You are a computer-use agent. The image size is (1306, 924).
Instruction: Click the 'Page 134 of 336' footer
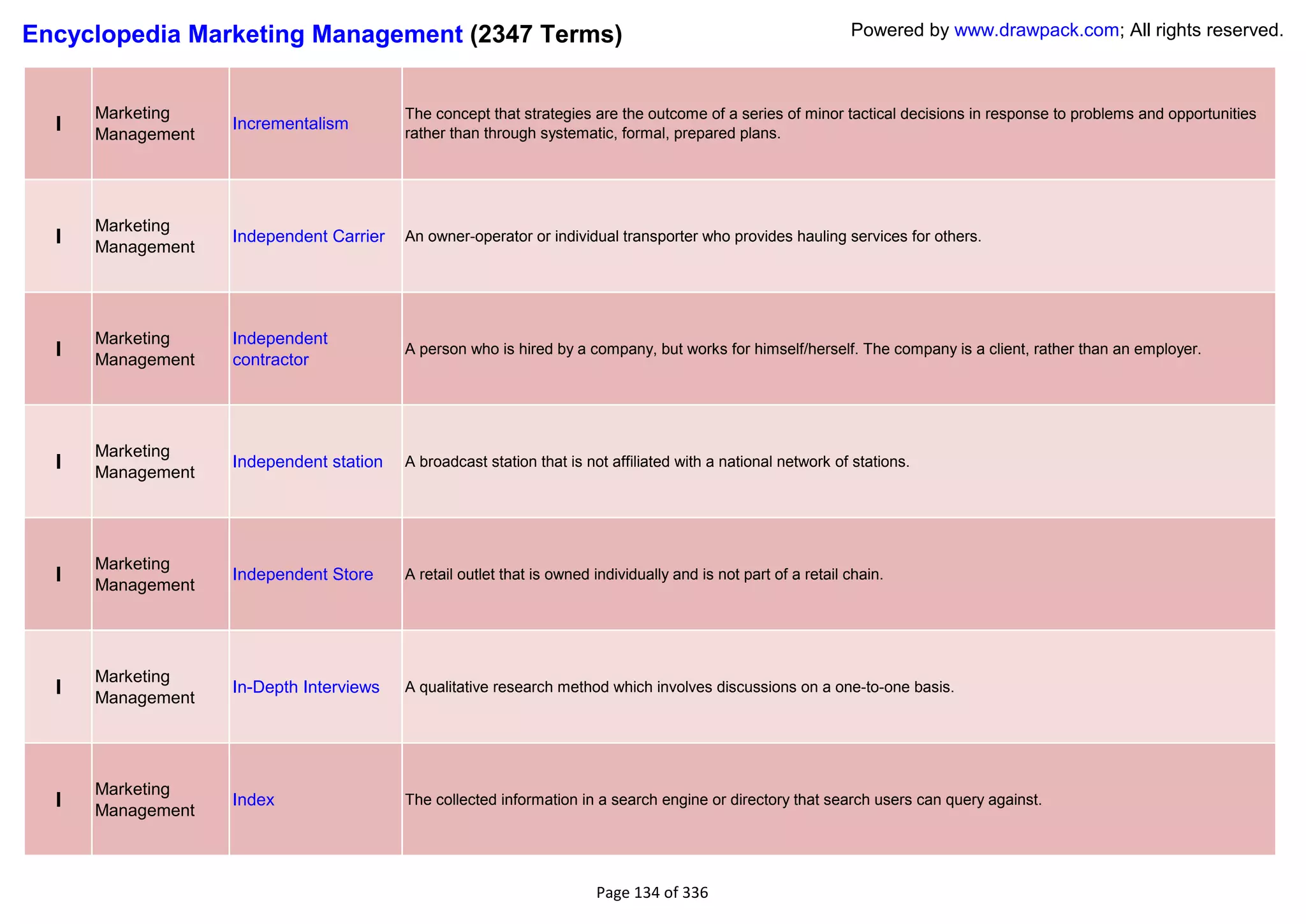652,893
